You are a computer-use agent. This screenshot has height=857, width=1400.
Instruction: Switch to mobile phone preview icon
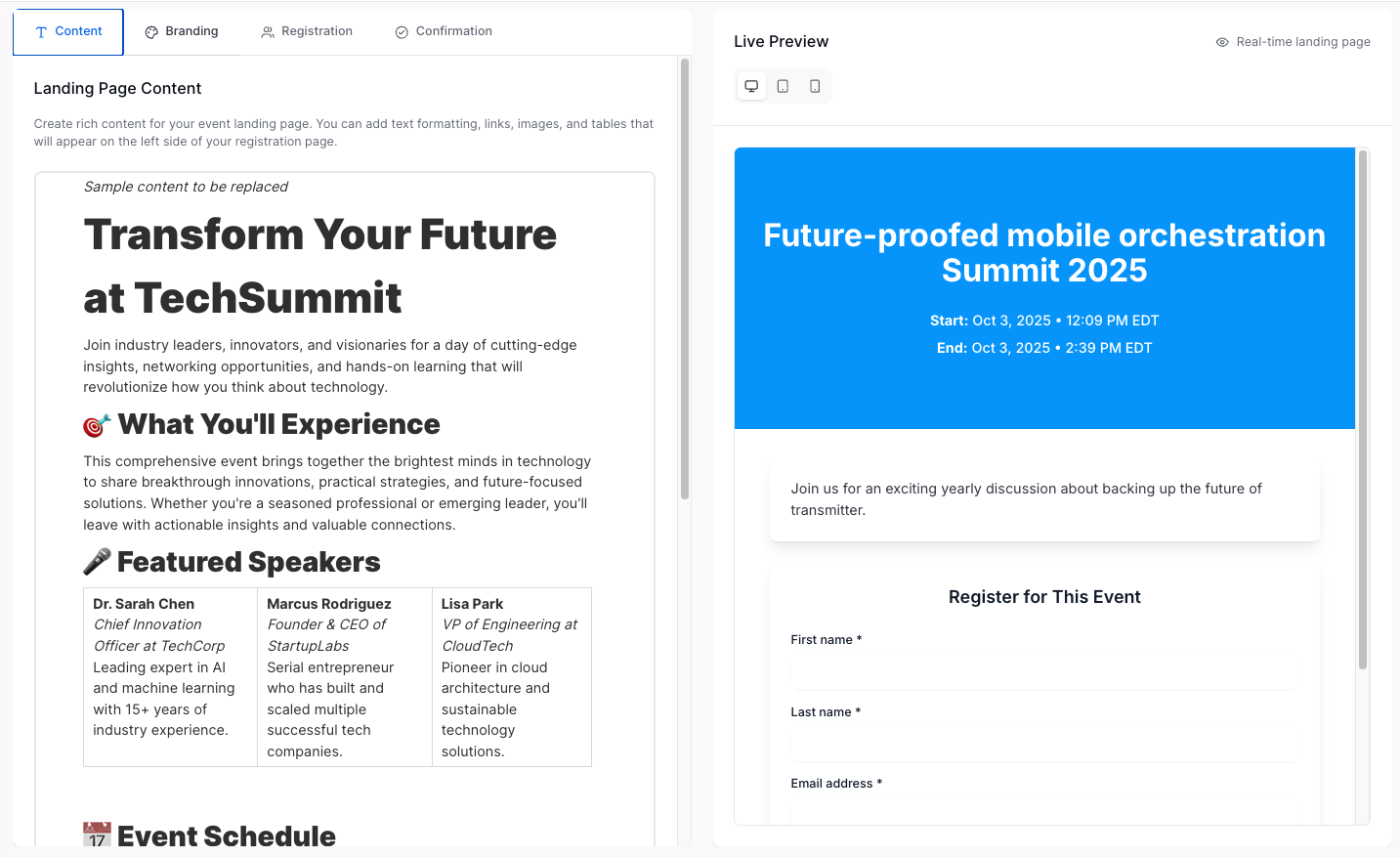click(815, 86)
